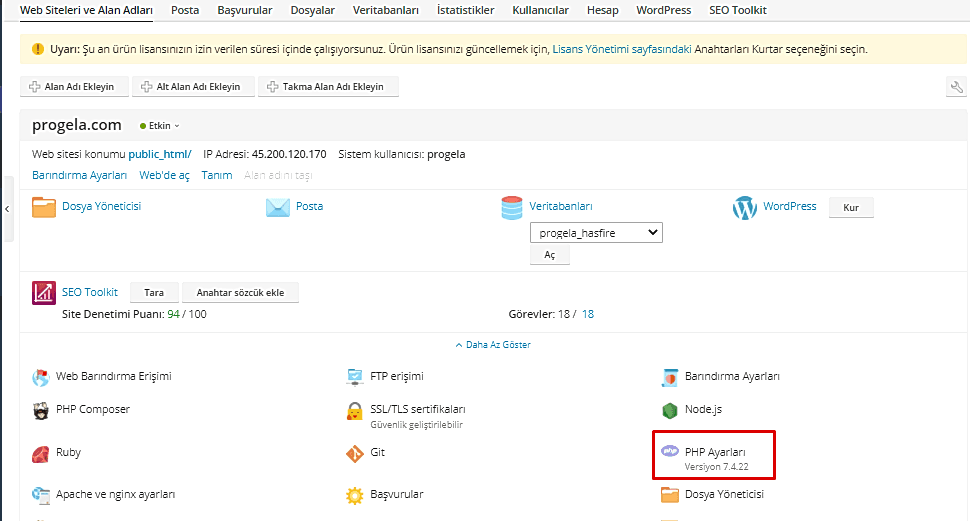
Task: Click the PHP Composer icon
Action: (41, 410)
